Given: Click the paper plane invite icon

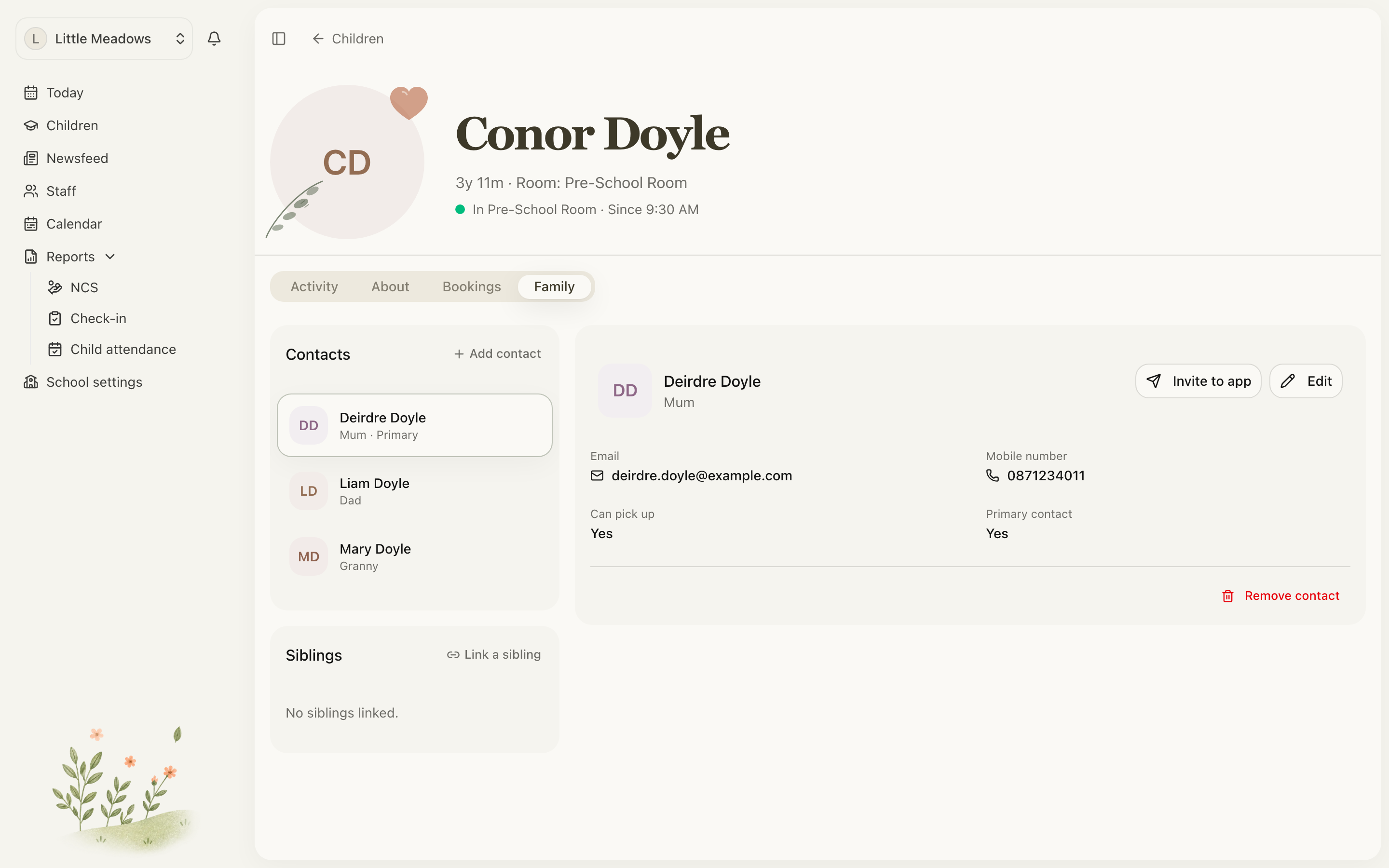Looking at the screenshot, I should 1154,380.
